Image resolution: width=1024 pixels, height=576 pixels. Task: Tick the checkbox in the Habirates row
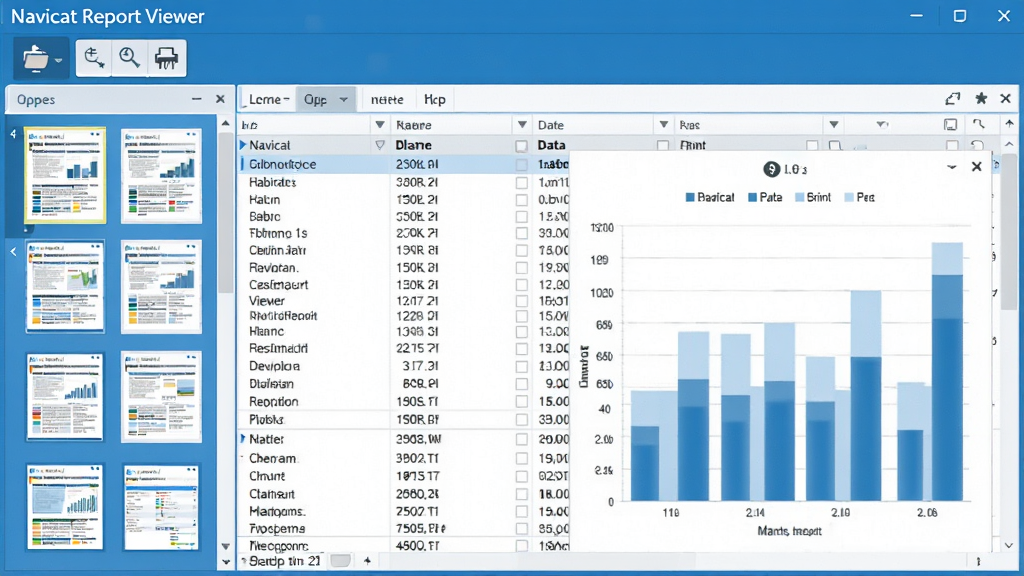coord(521,183)
